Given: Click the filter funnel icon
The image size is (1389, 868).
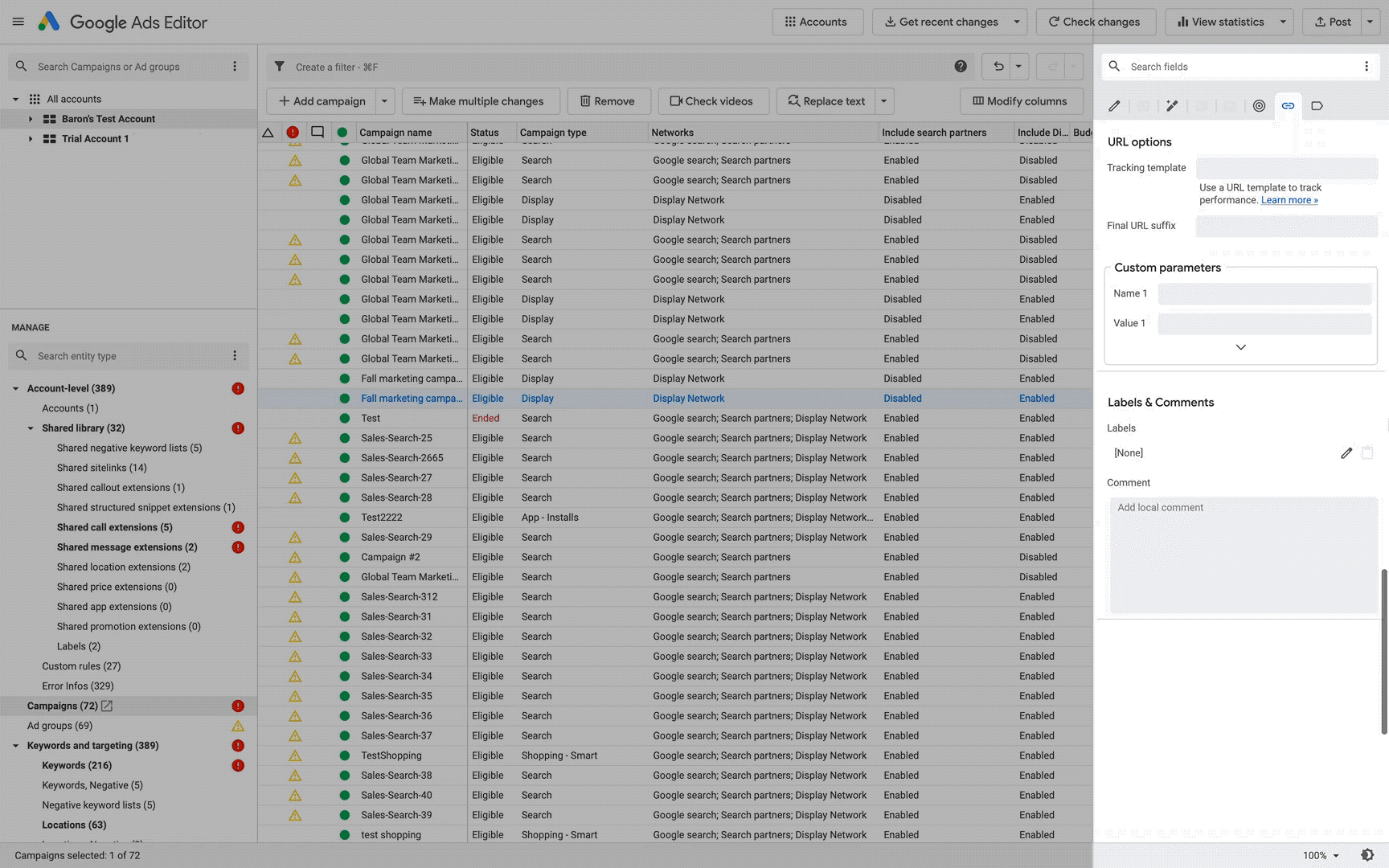Looking at the screenshot, I should point(279,67).
